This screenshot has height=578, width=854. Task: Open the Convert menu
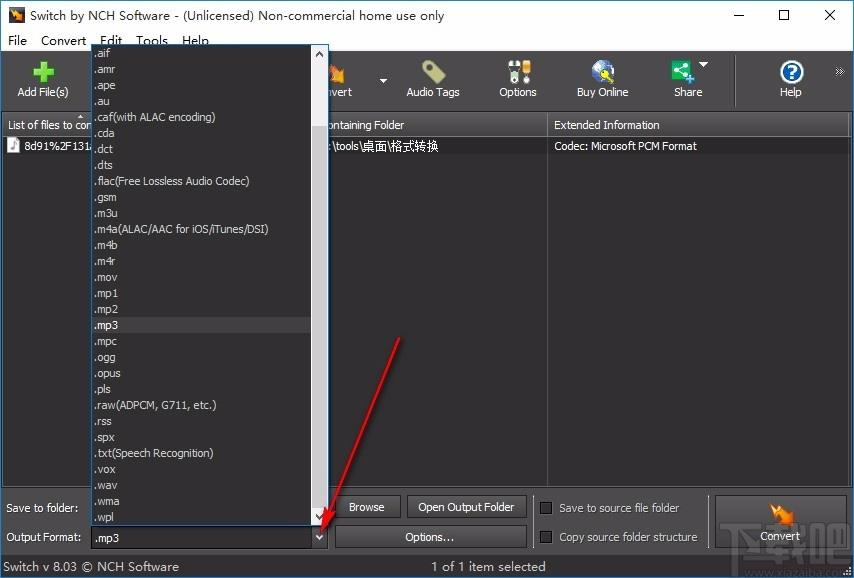(x=64, y=41)
